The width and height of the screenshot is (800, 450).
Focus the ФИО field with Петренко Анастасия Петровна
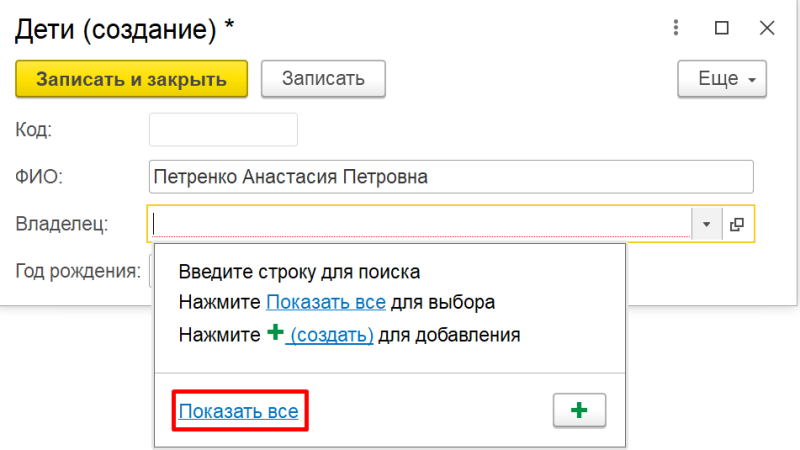click(x=450, y=177)
